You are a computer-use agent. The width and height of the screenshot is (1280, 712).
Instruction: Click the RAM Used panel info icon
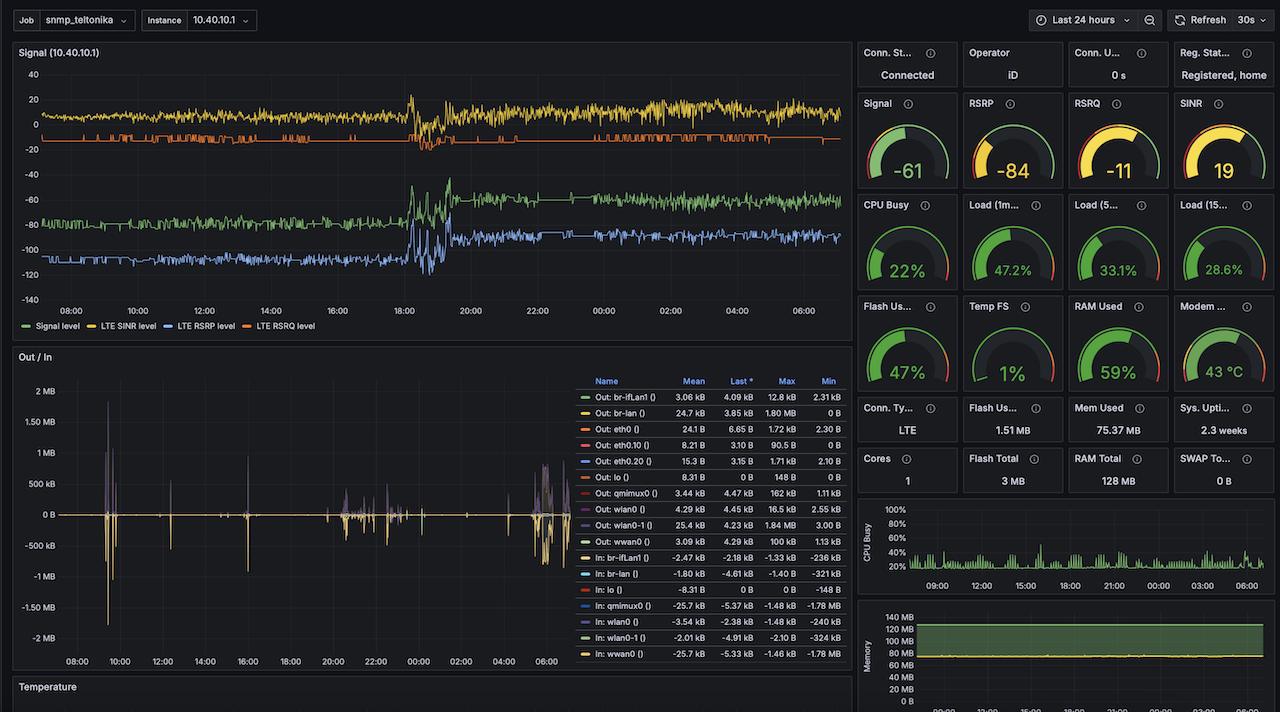tap(1139, 306)
